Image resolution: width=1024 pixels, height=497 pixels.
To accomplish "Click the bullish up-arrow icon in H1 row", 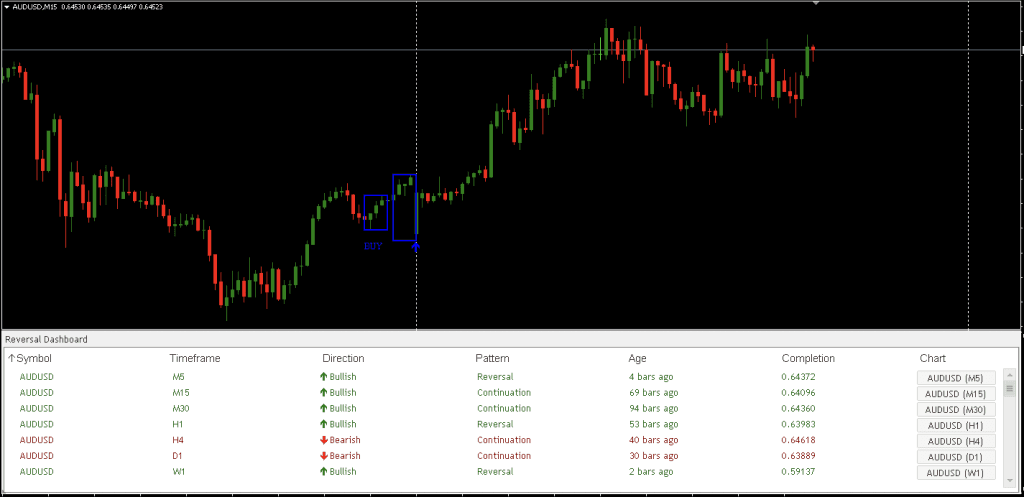I will coord(323,424).
